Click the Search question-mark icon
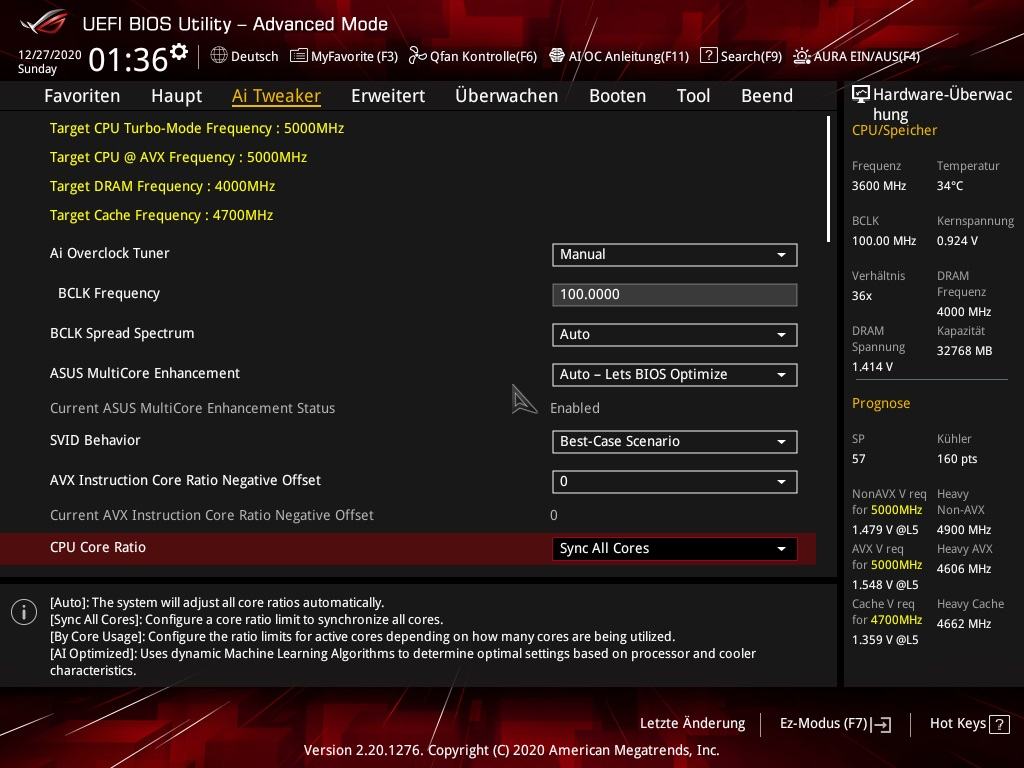Viewport: 1024px width, 768px height. tap(708, 56)
